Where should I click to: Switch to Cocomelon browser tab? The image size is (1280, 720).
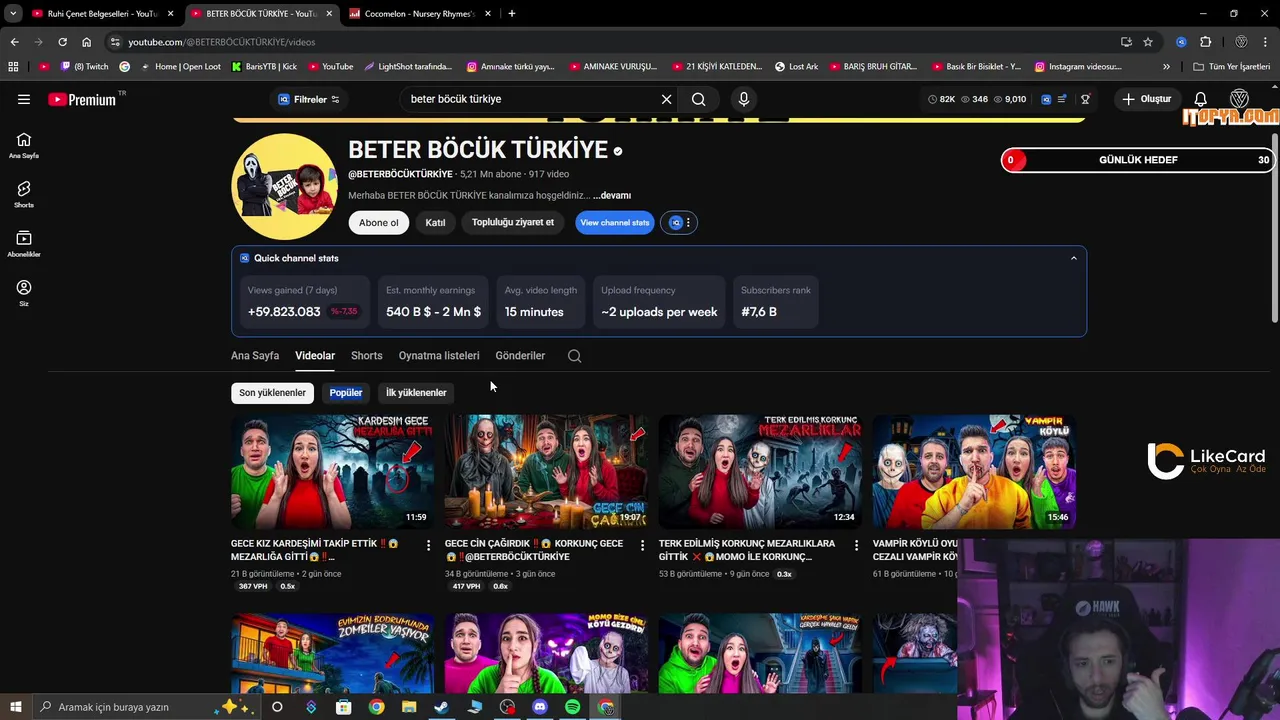point(418,14)
